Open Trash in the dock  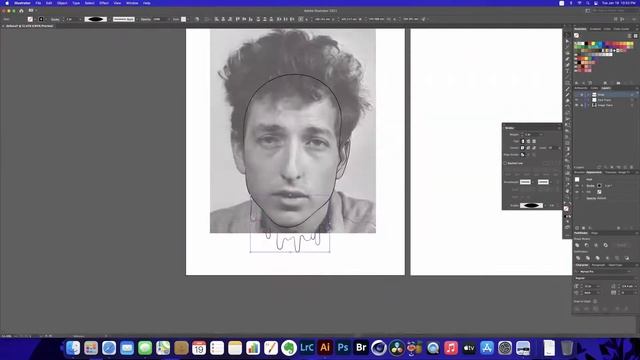pyautogui.click(x=567, y=348)
